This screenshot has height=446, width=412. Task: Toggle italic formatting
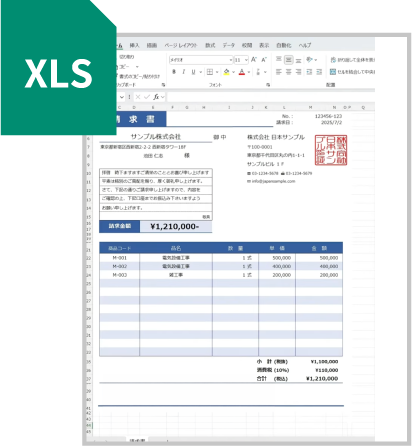183,72
